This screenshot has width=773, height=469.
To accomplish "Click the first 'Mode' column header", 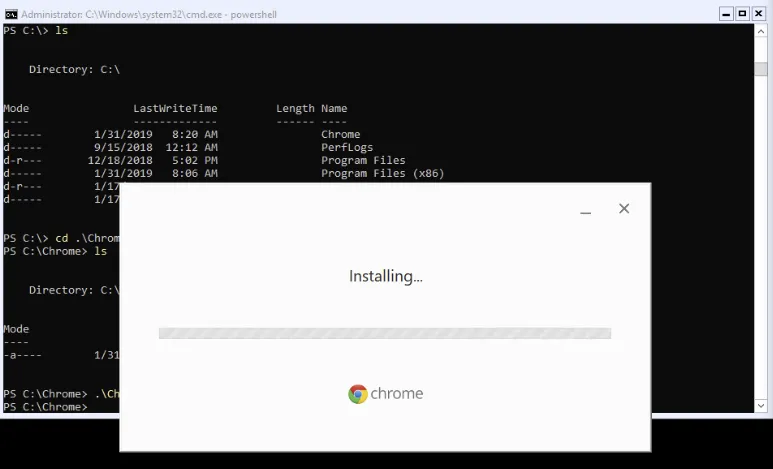I will click(16, 108).
